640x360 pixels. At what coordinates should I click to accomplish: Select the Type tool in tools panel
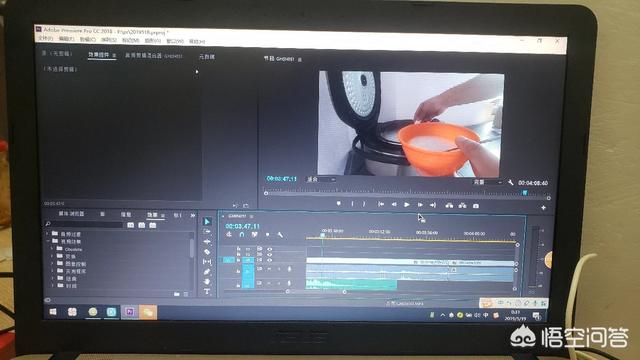point(207,291)
